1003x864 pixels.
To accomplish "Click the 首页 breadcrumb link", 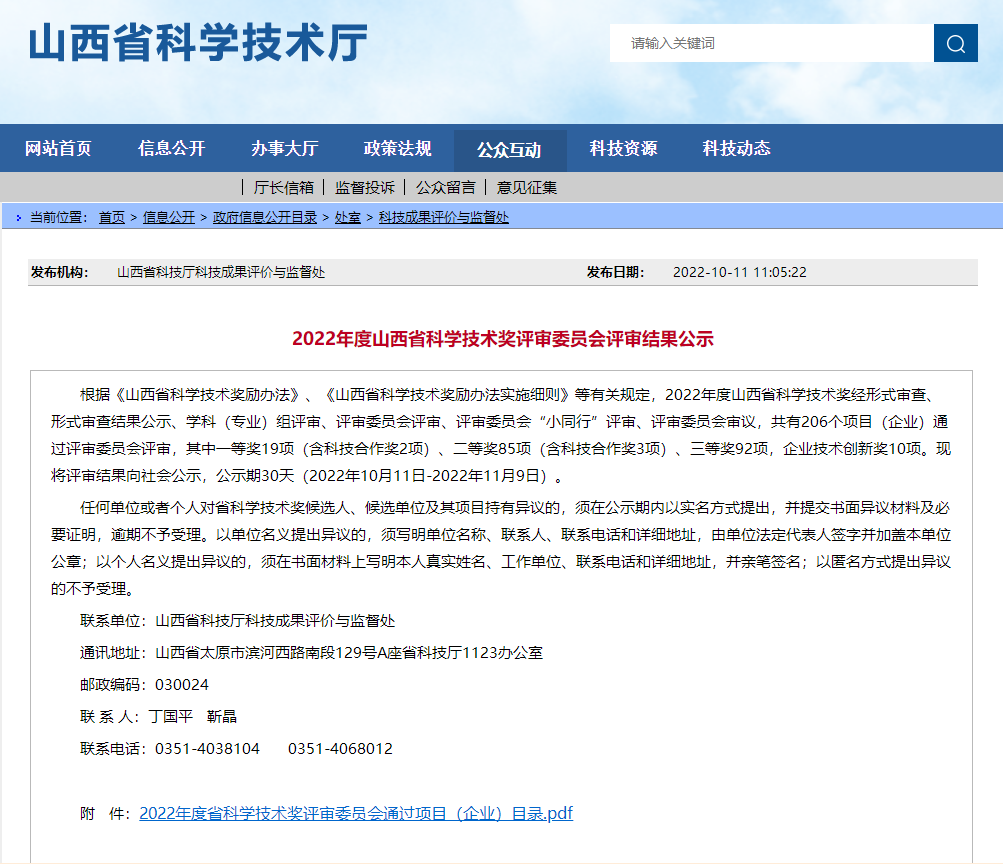I will click(x=112, y=217).
